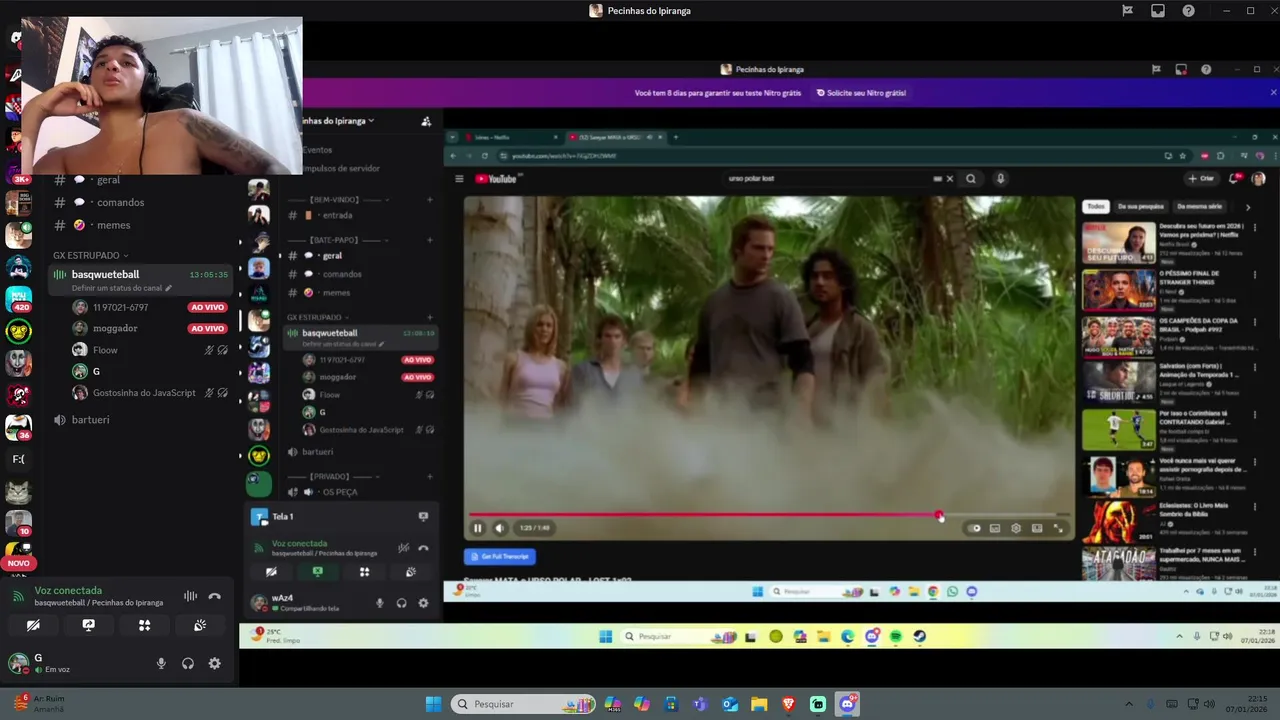
Task: Clear YouTube search with X icon
Action: click(x=949, y=179)
